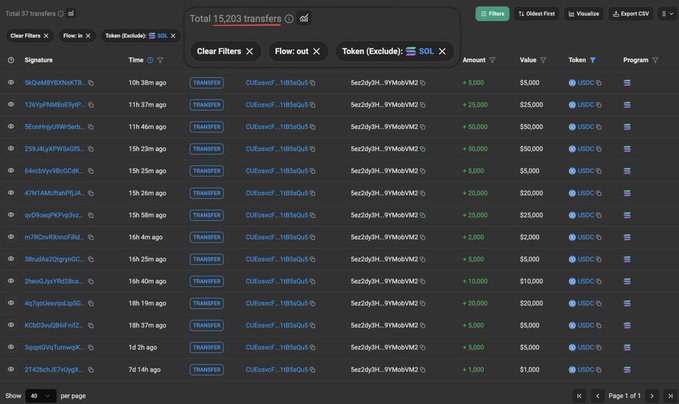Image resolution: width=679 pixels, height=404 pixels.
Task: Copy sender address in 16h 25m ago row
Action: (313, 259)
